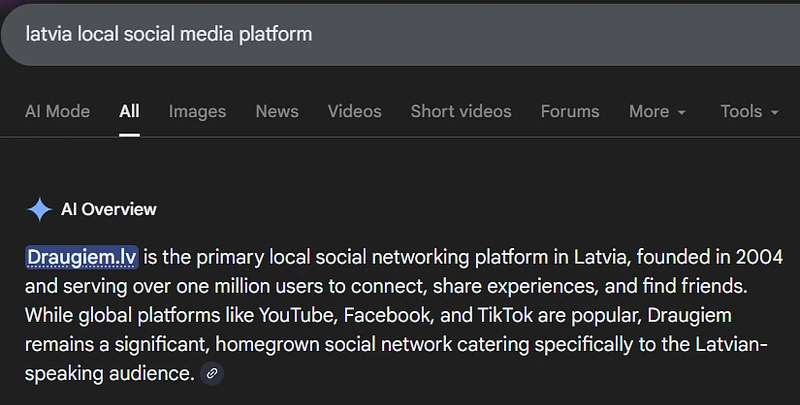The image size is (800, 405).
Task: Switch to the AI Mode tab
Action: click(57, 111)
